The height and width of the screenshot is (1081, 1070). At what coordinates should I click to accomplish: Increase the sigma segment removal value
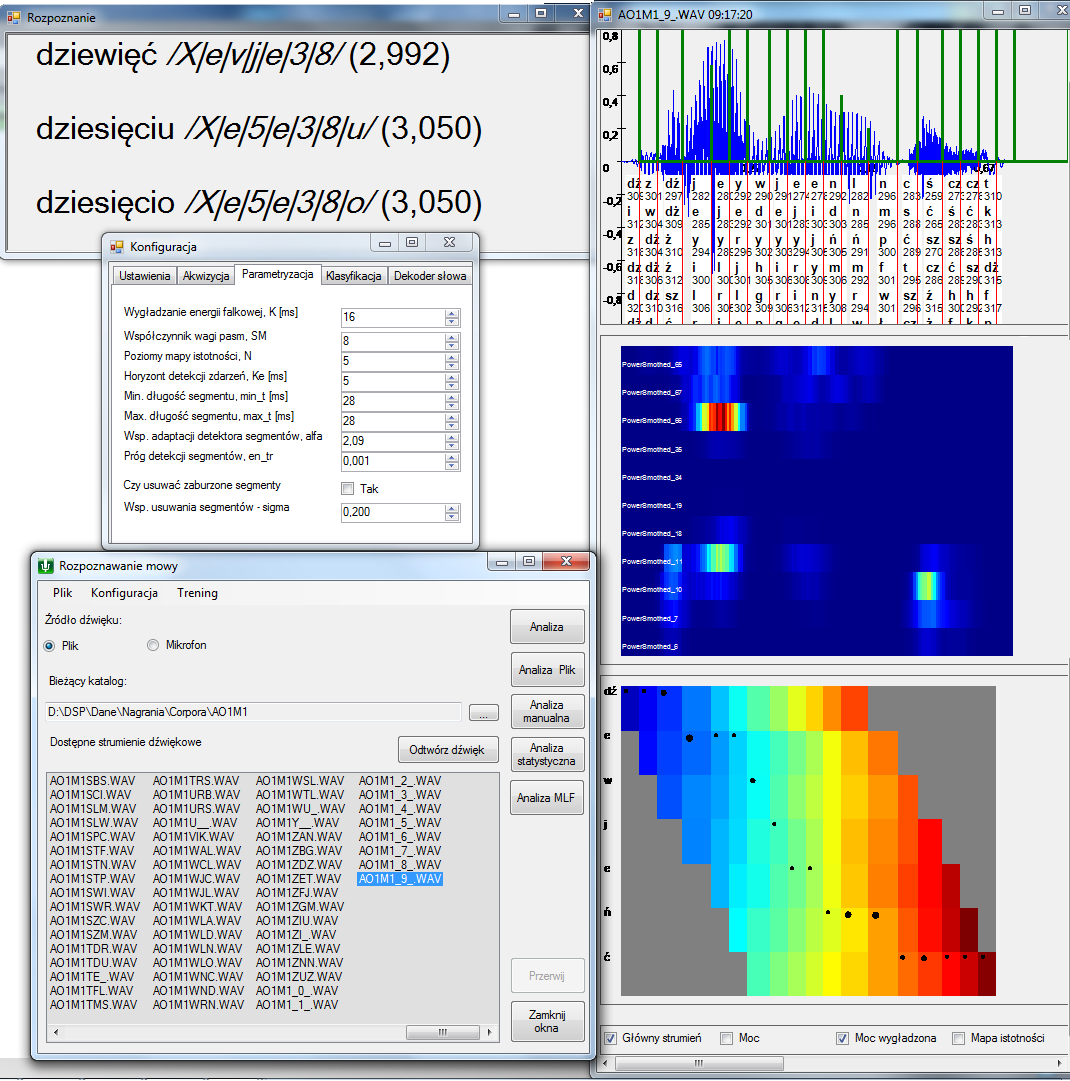click(x=452, y=509)
